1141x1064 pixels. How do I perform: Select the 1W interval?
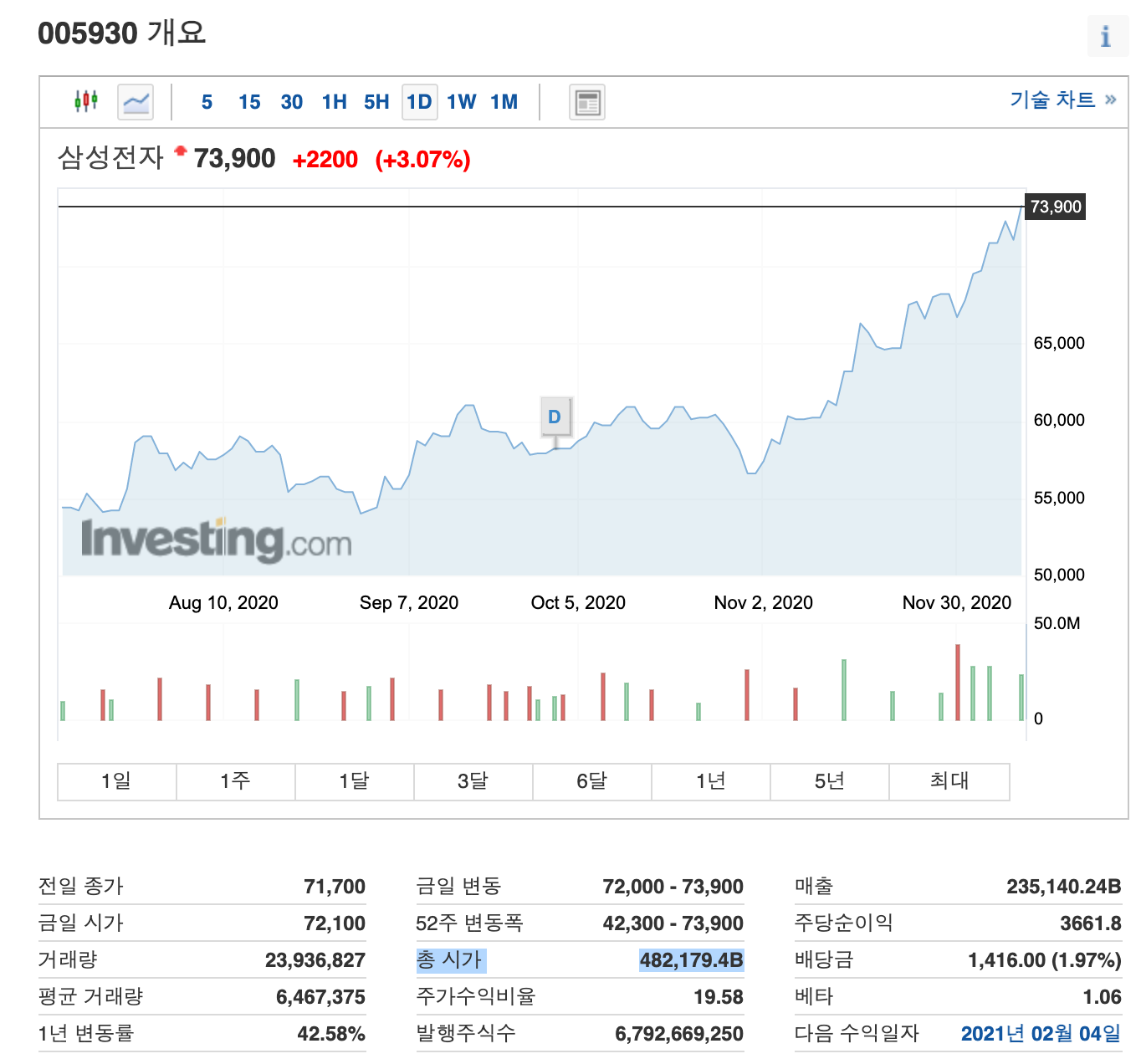(x=462, y=102)
